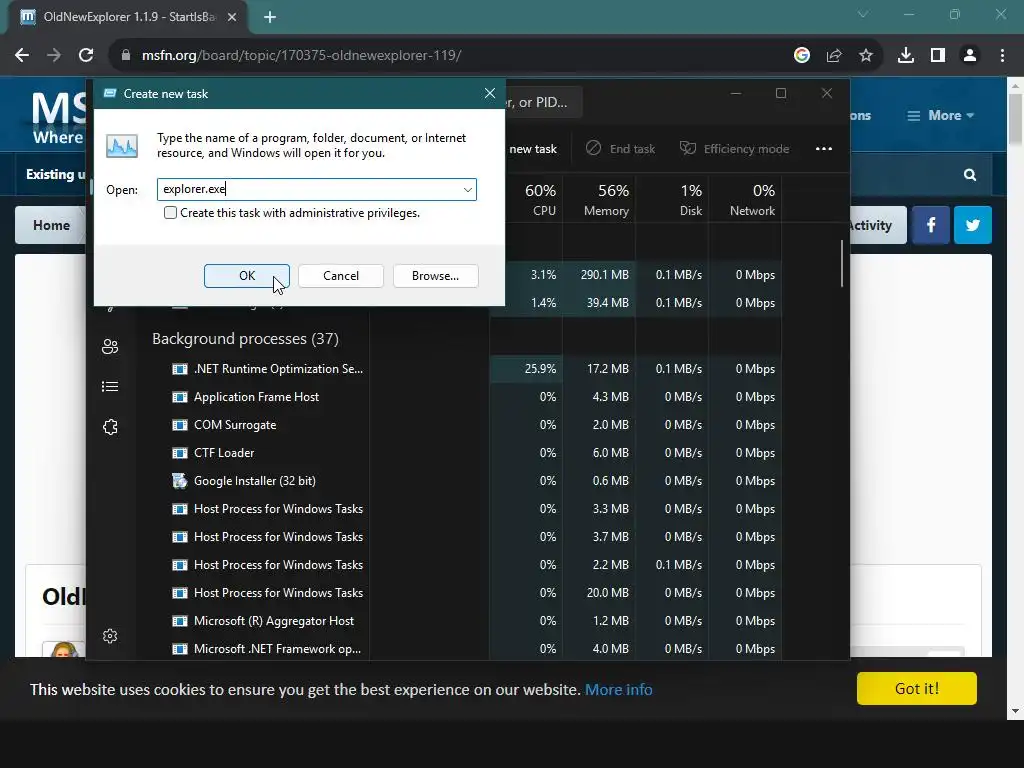1024x768 pixels.
Task: Click the Chrome address bar URL
Action: [x=301, y=56]
